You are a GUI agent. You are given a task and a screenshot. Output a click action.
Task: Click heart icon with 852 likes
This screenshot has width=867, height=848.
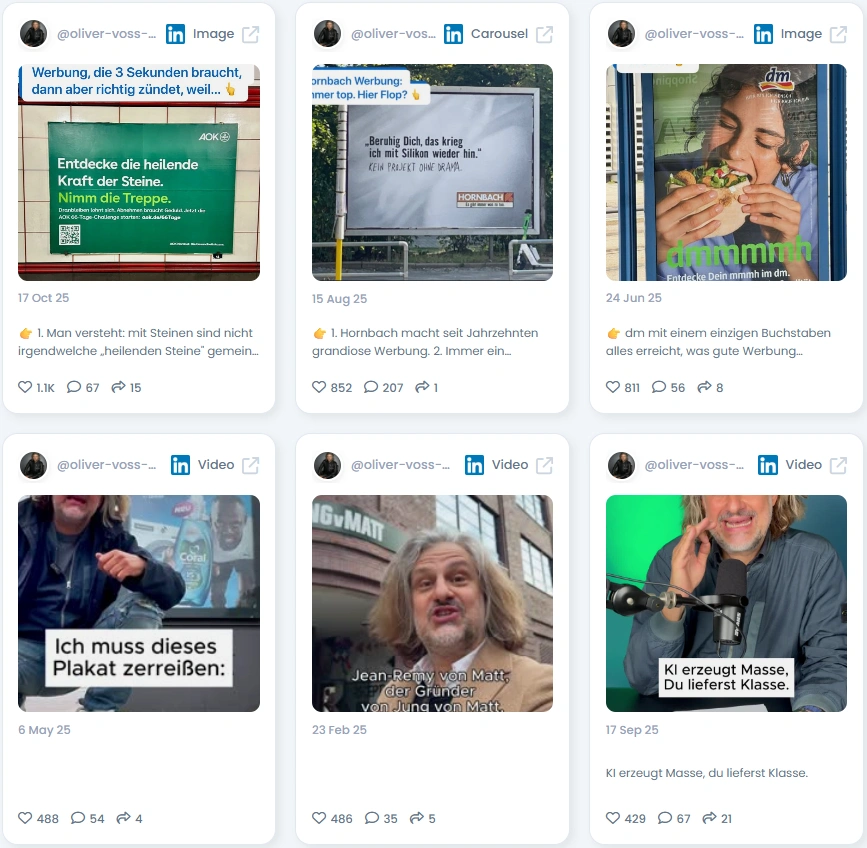[319, 387]
